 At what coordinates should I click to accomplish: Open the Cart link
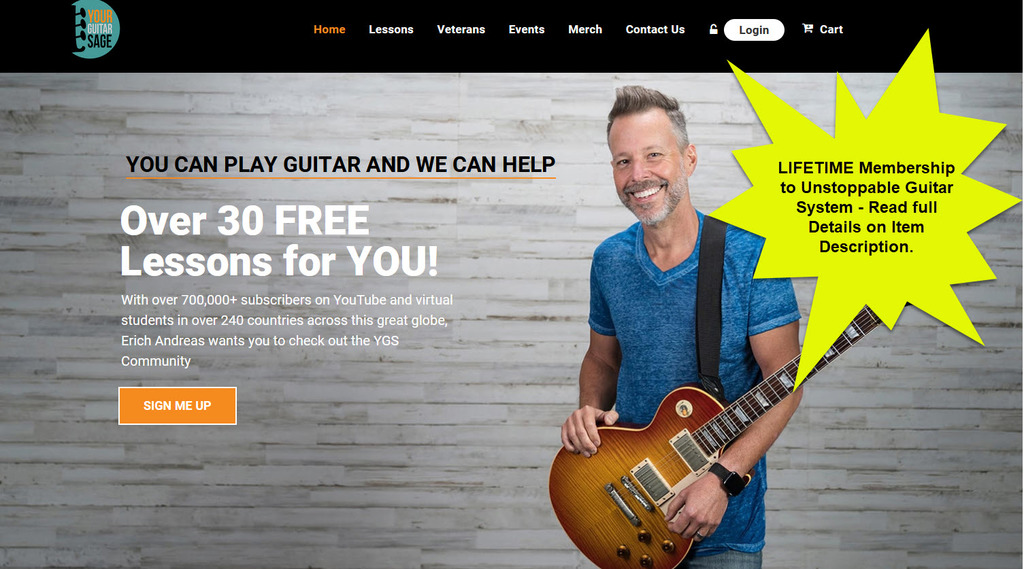coord(831,29)
